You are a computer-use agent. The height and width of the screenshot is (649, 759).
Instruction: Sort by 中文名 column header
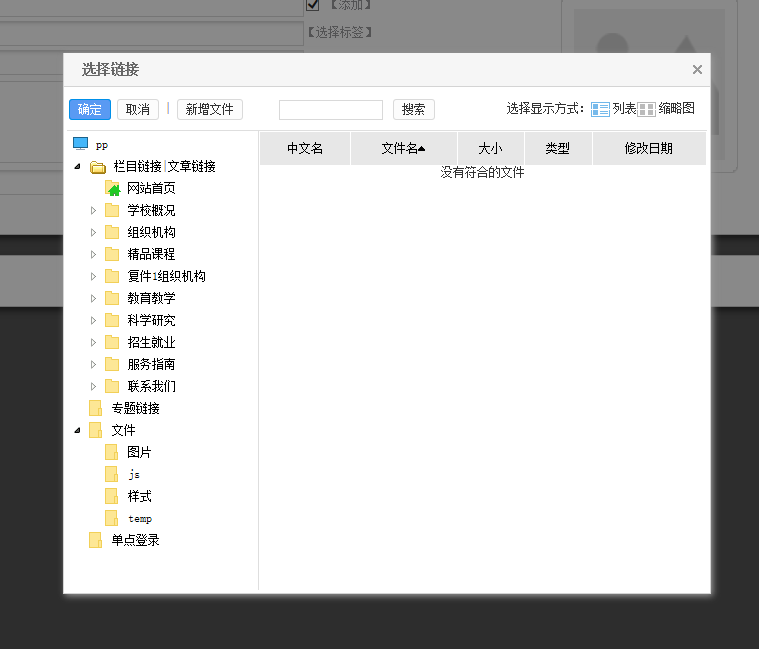click(305, 149)
